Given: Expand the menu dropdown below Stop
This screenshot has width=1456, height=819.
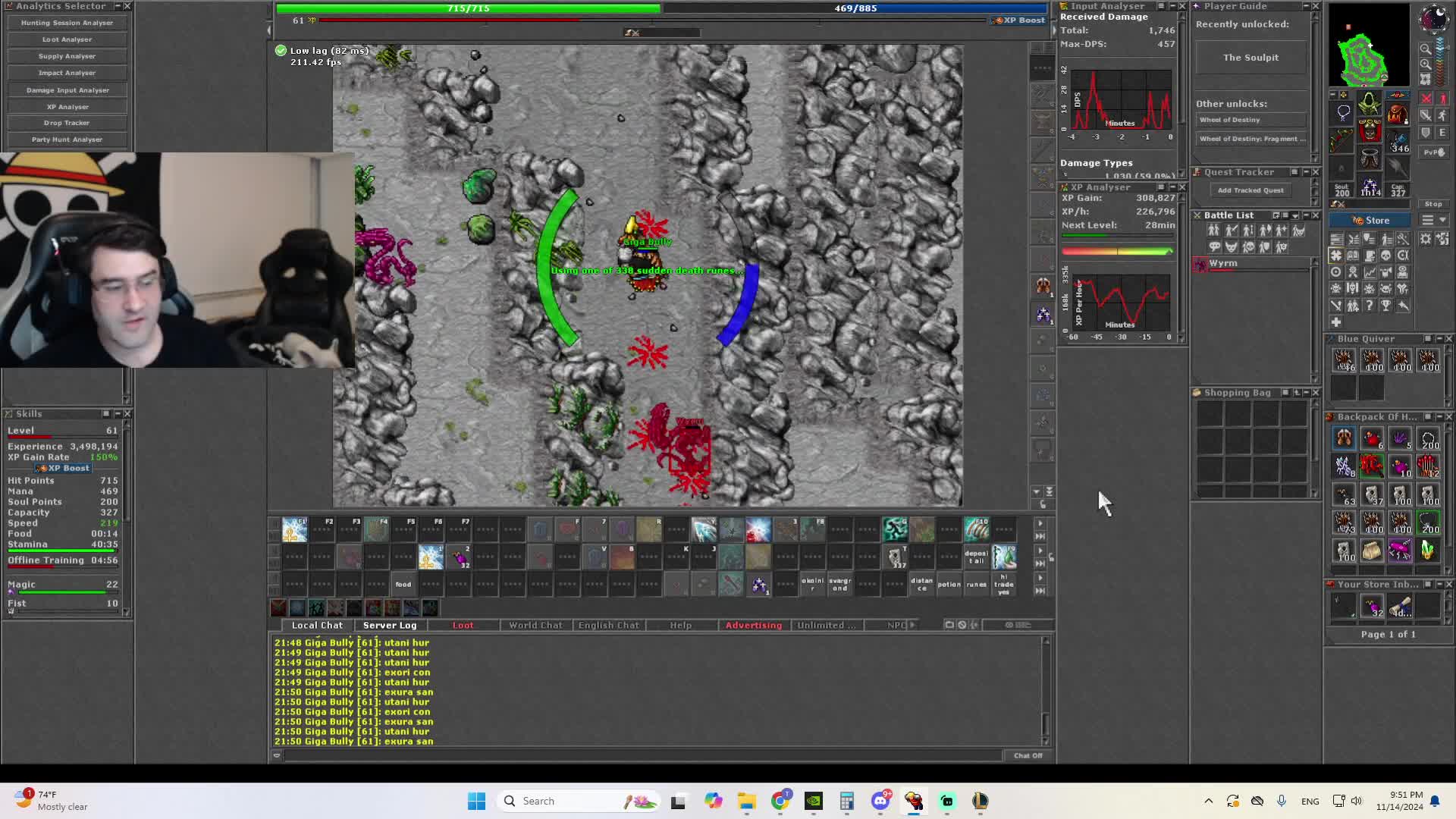Looking at the screenshot, I should coord(1434,220).
